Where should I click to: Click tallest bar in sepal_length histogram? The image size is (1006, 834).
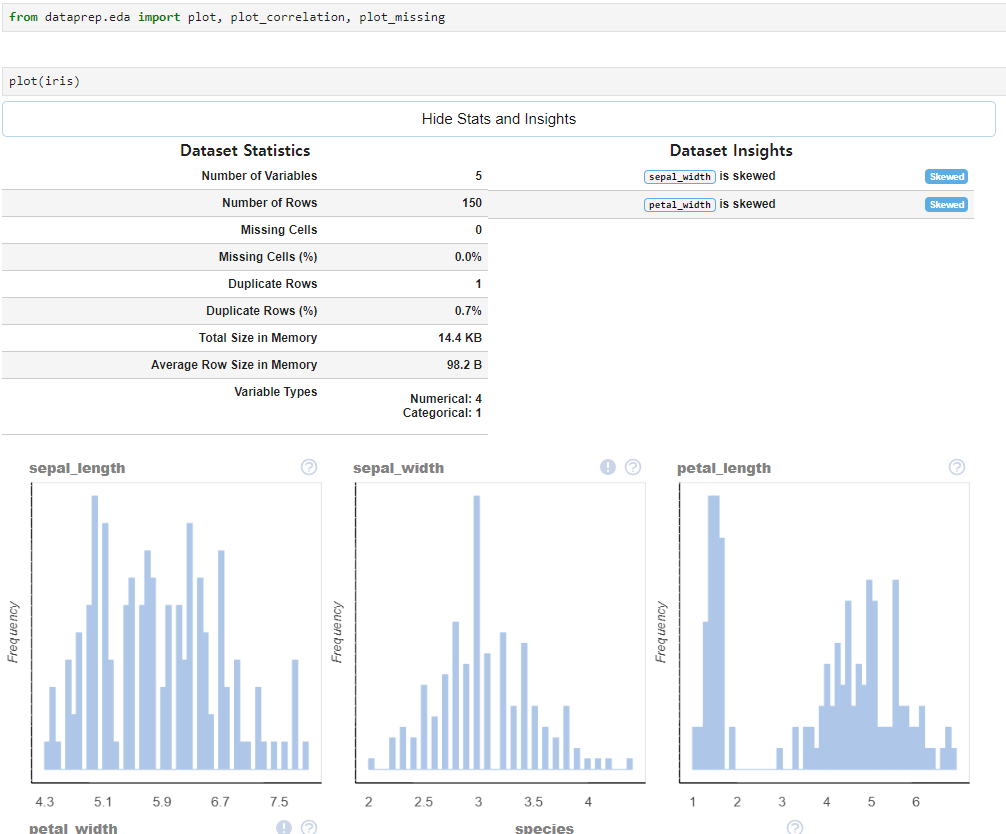95,632
